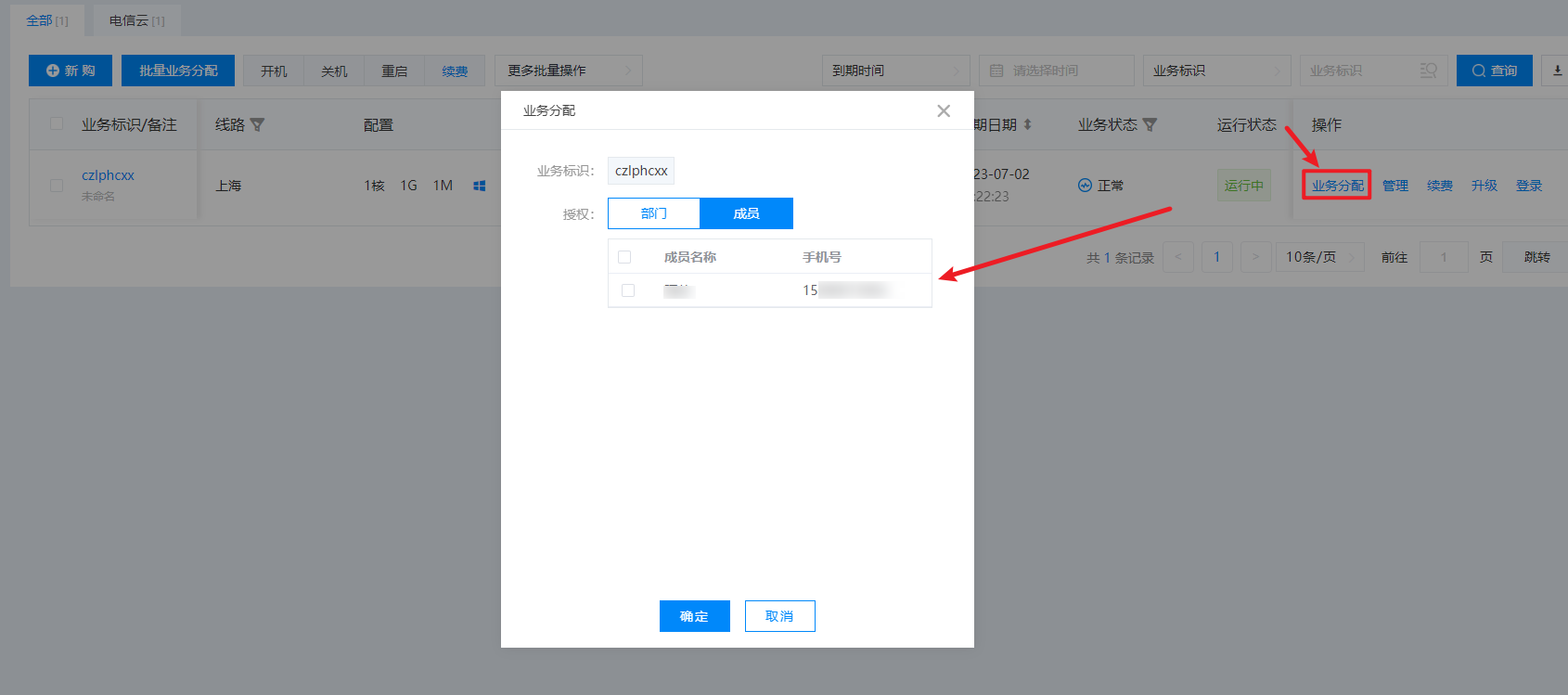1568x695 pixels.
Task: Click the 确定 confirm button
Action: (x=694, y=616)
